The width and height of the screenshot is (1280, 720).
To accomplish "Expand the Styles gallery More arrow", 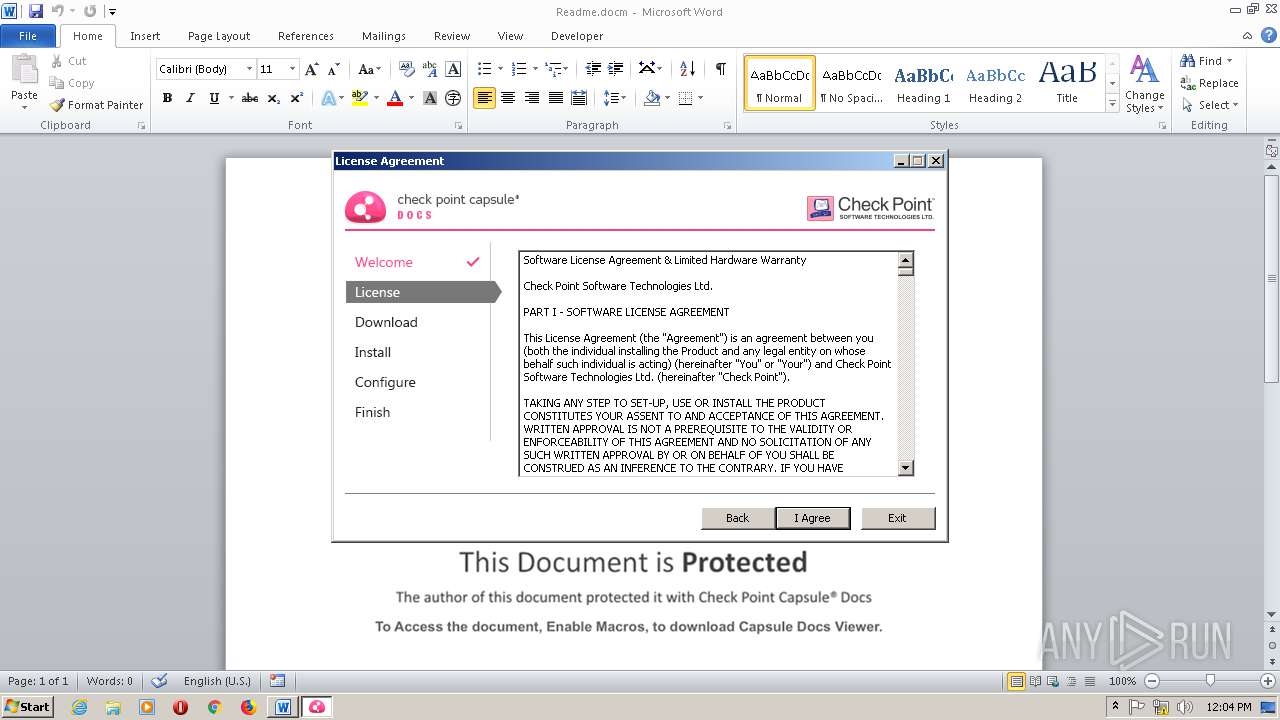I will [1112, 104].
